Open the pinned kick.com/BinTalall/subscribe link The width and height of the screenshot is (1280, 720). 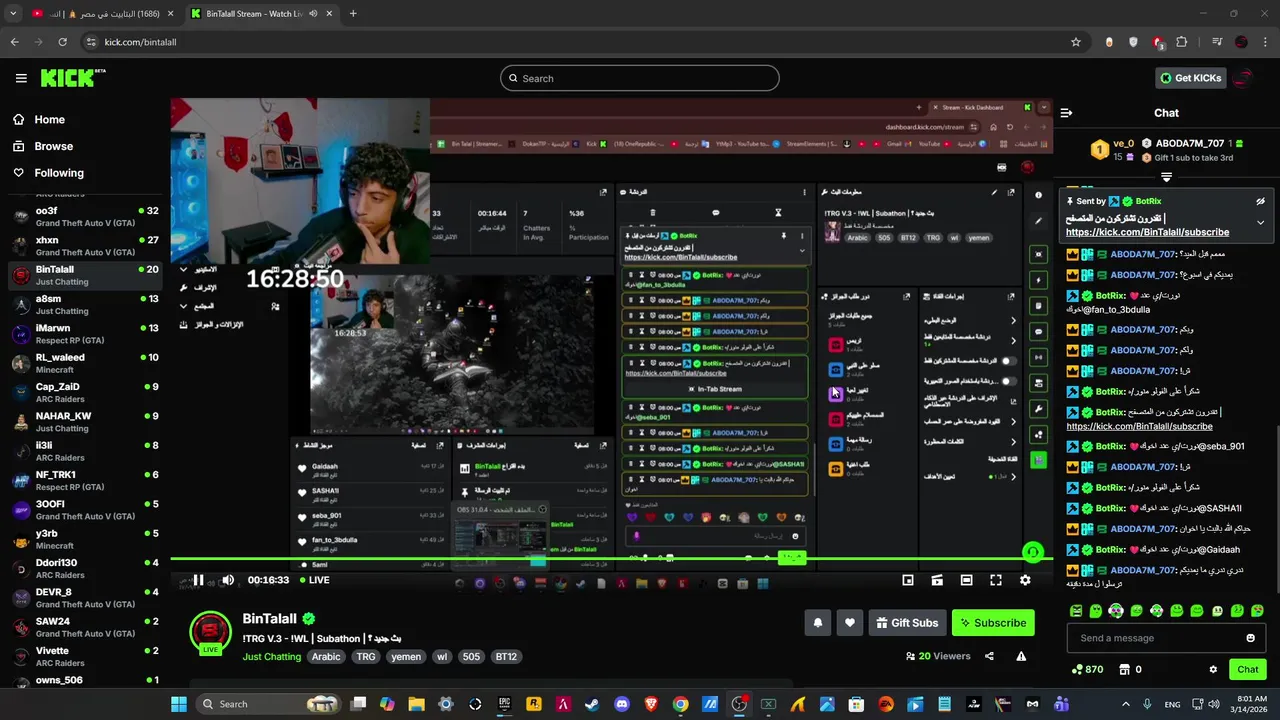[1147, 232]
